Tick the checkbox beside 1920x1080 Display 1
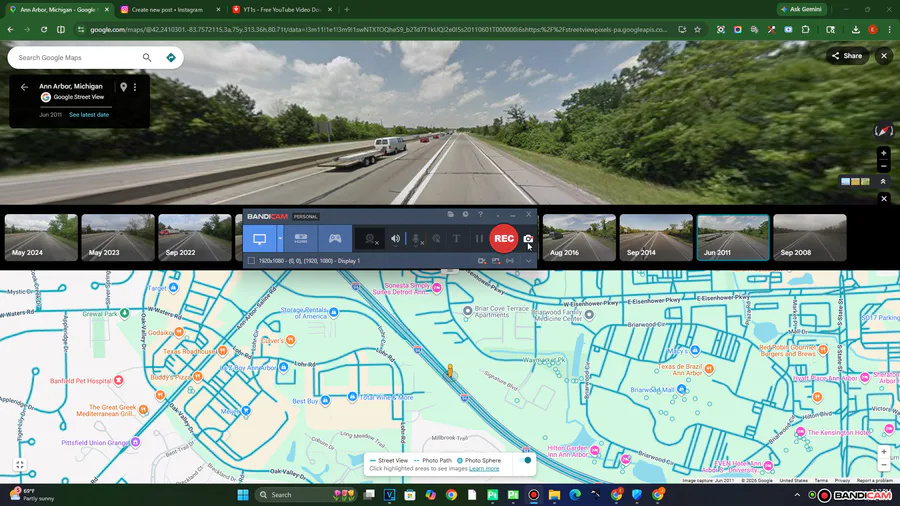900x506 pixels. (x=251, y=261)
